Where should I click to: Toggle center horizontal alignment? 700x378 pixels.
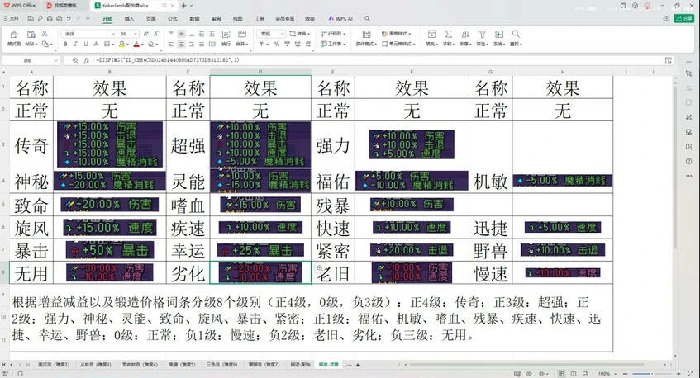click(181, 44)
